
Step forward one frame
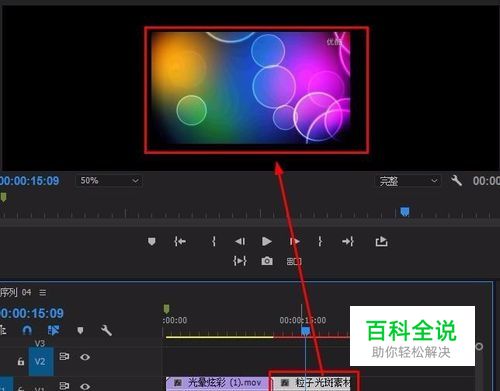click(294, 241)
